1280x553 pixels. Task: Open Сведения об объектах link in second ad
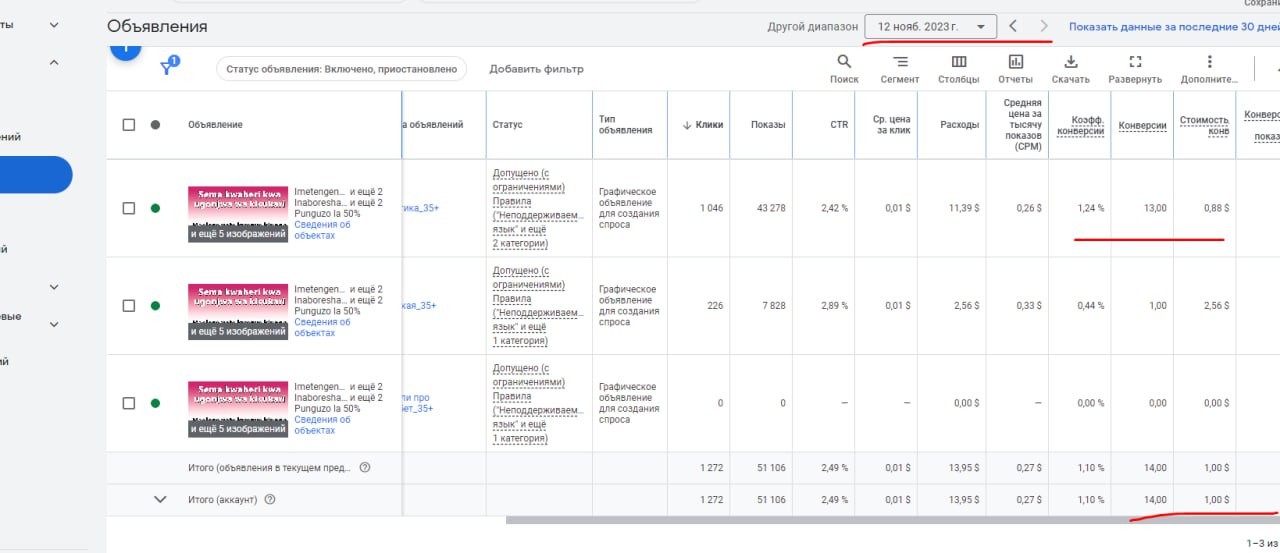click(x=322, y=327)
